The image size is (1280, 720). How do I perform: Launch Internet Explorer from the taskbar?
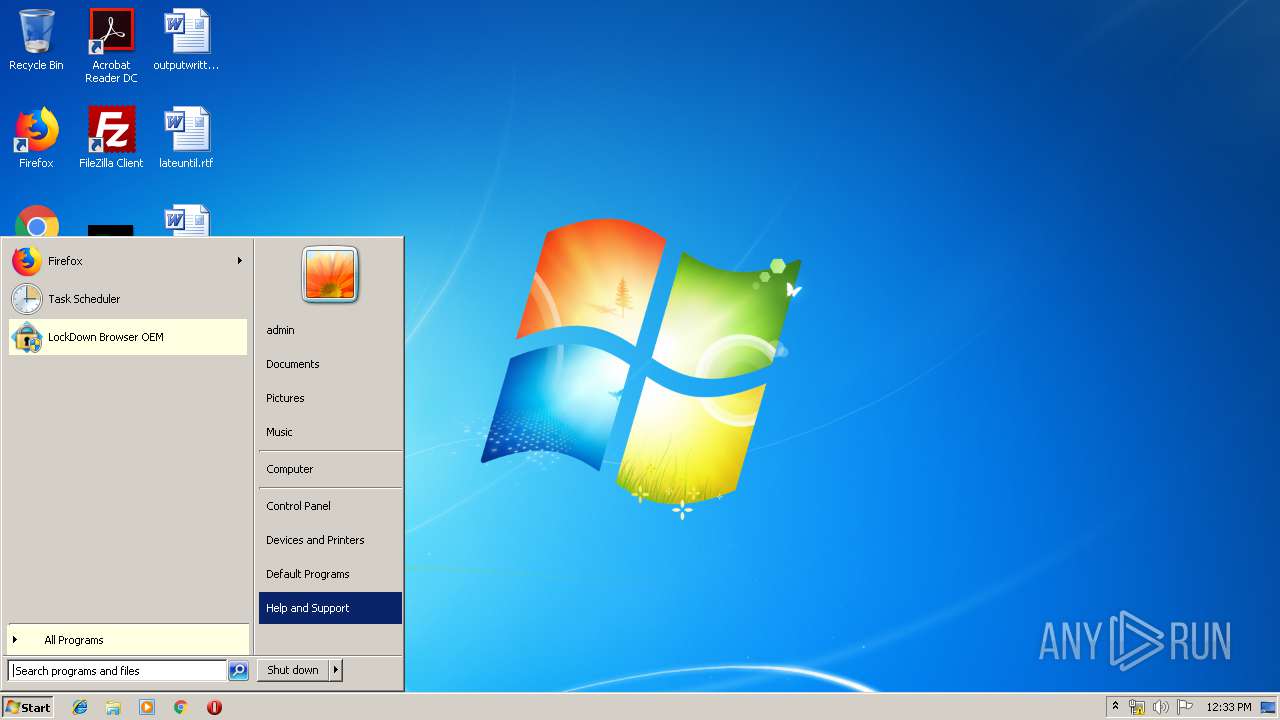(x=80, y=707)
